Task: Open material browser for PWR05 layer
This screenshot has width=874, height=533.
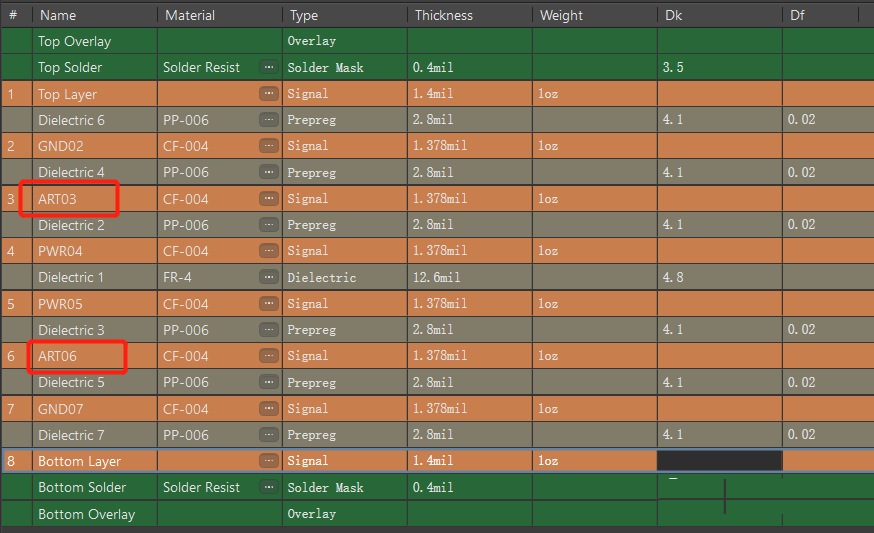Action: (268, 304)
